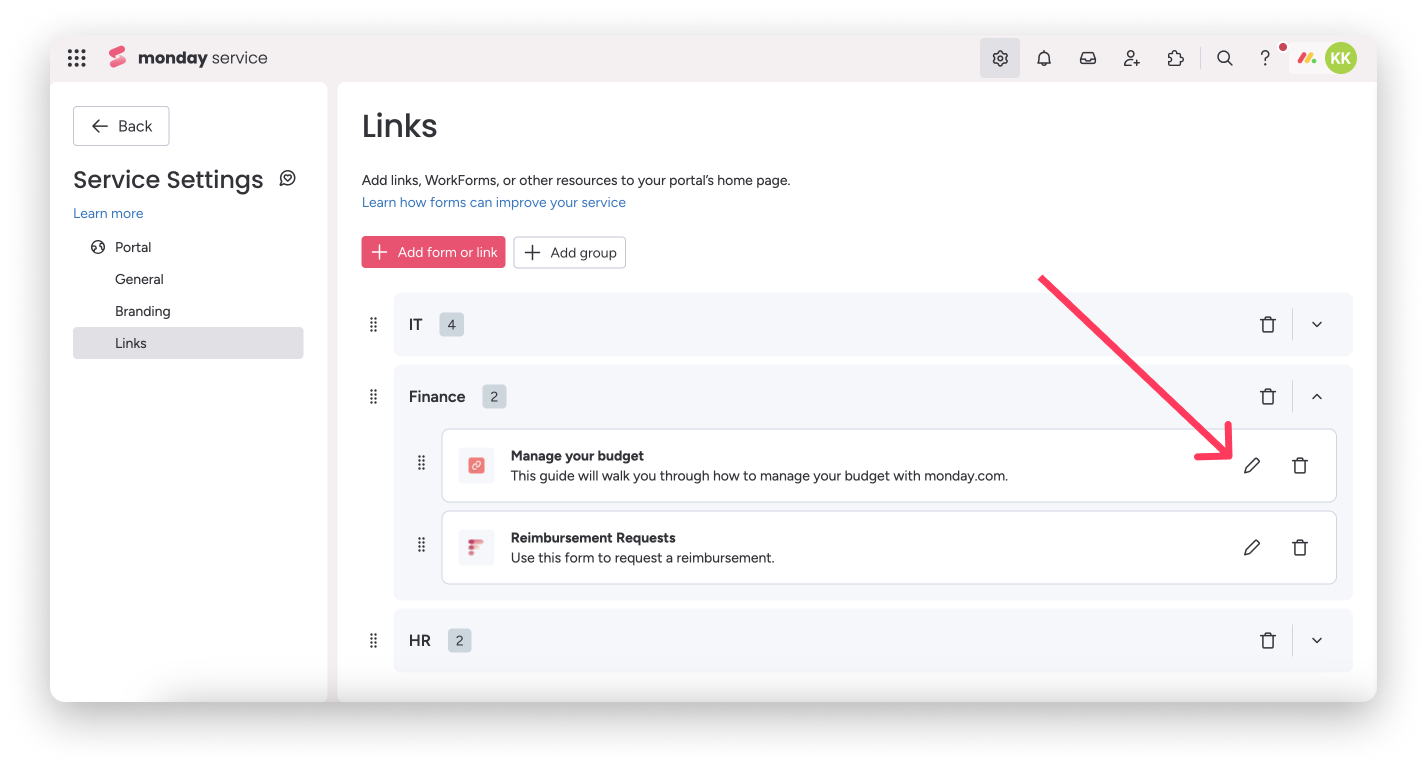Edit the Manage your budget link

(1252, 465)
